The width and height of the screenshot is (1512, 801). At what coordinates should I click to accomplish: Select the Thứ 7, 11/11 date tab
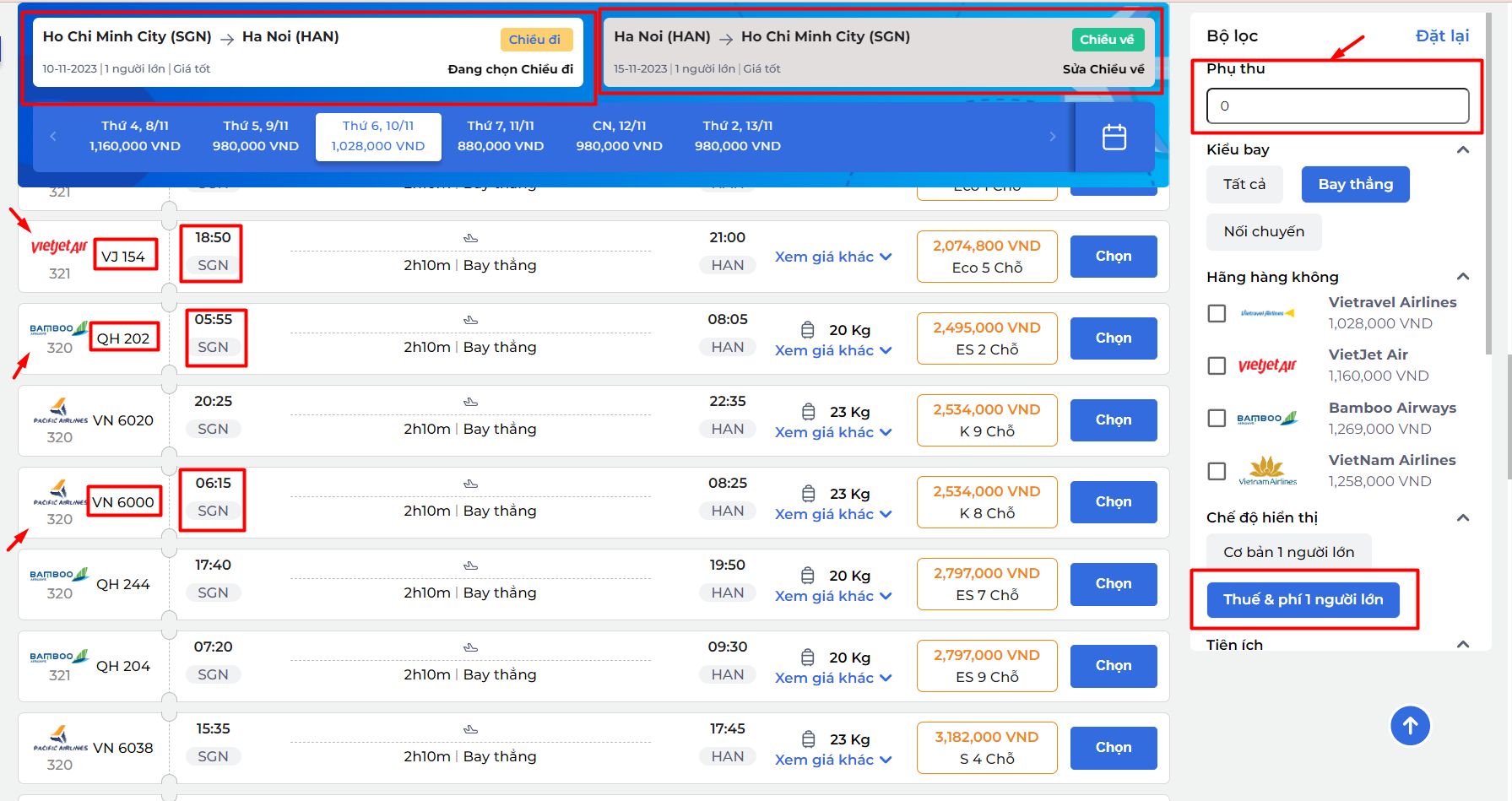click(500, 136)
